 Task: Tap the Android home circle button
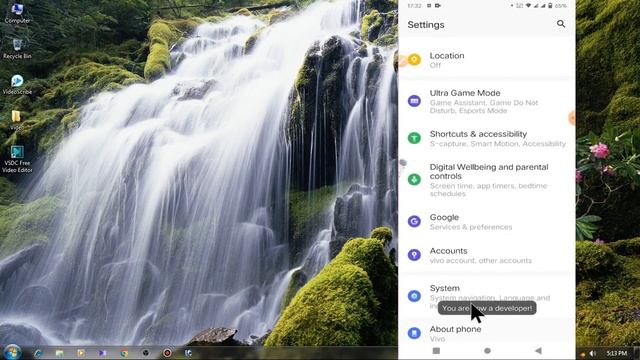tap(487, 351)
